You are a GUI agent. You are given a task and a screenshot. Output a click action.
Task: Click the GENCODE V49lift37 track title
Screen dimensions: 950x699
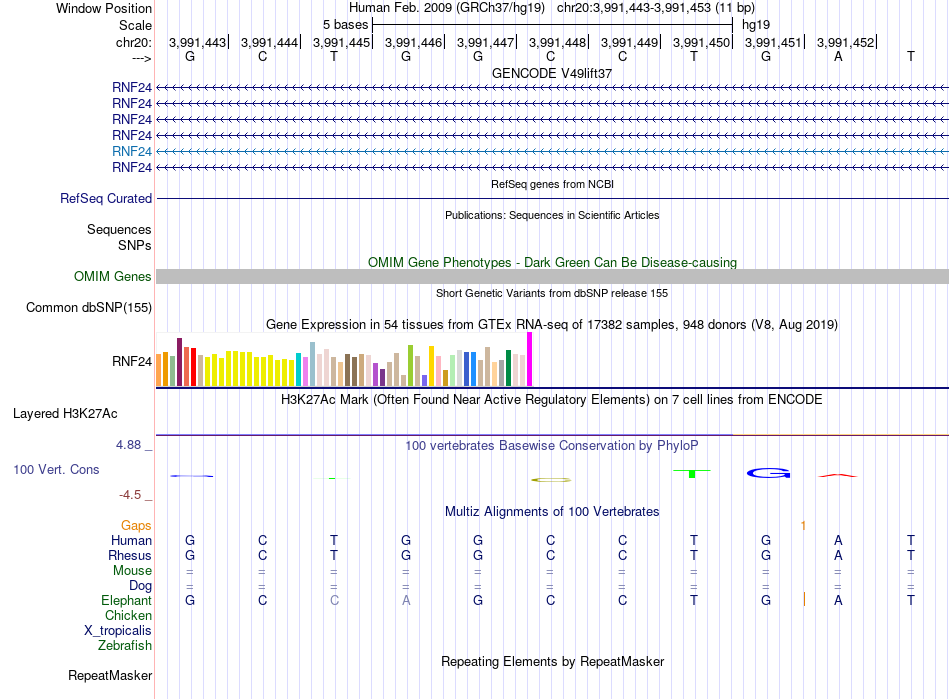coord(552,73)
